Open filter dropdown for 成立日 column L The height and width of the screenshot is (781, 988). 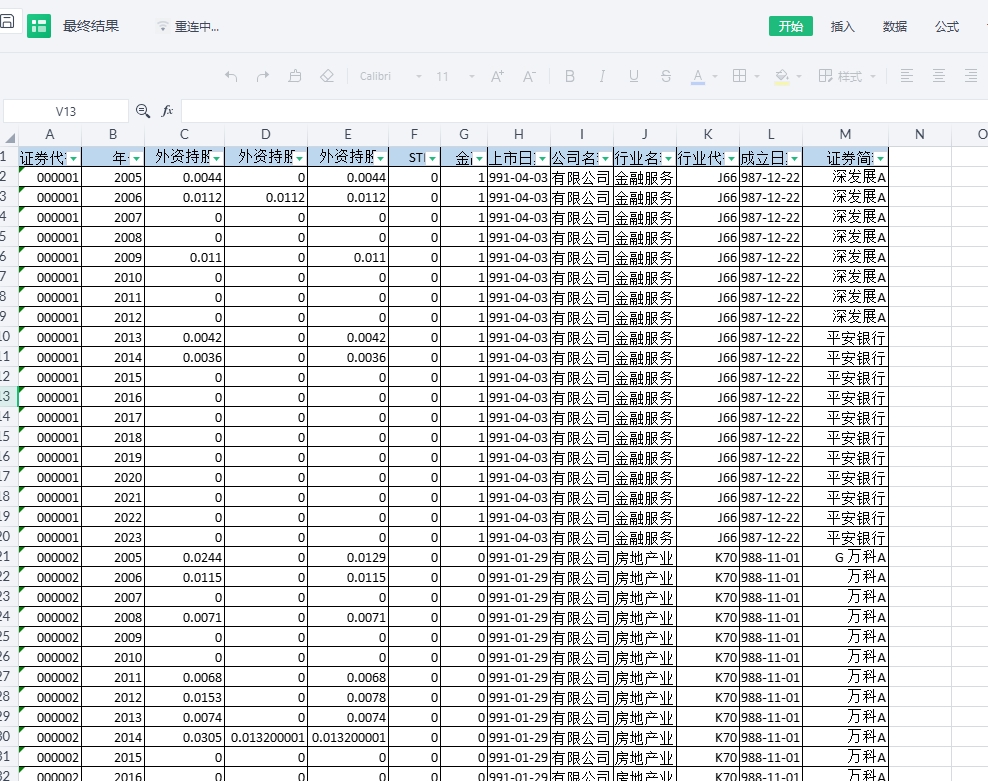click(795, 158)
